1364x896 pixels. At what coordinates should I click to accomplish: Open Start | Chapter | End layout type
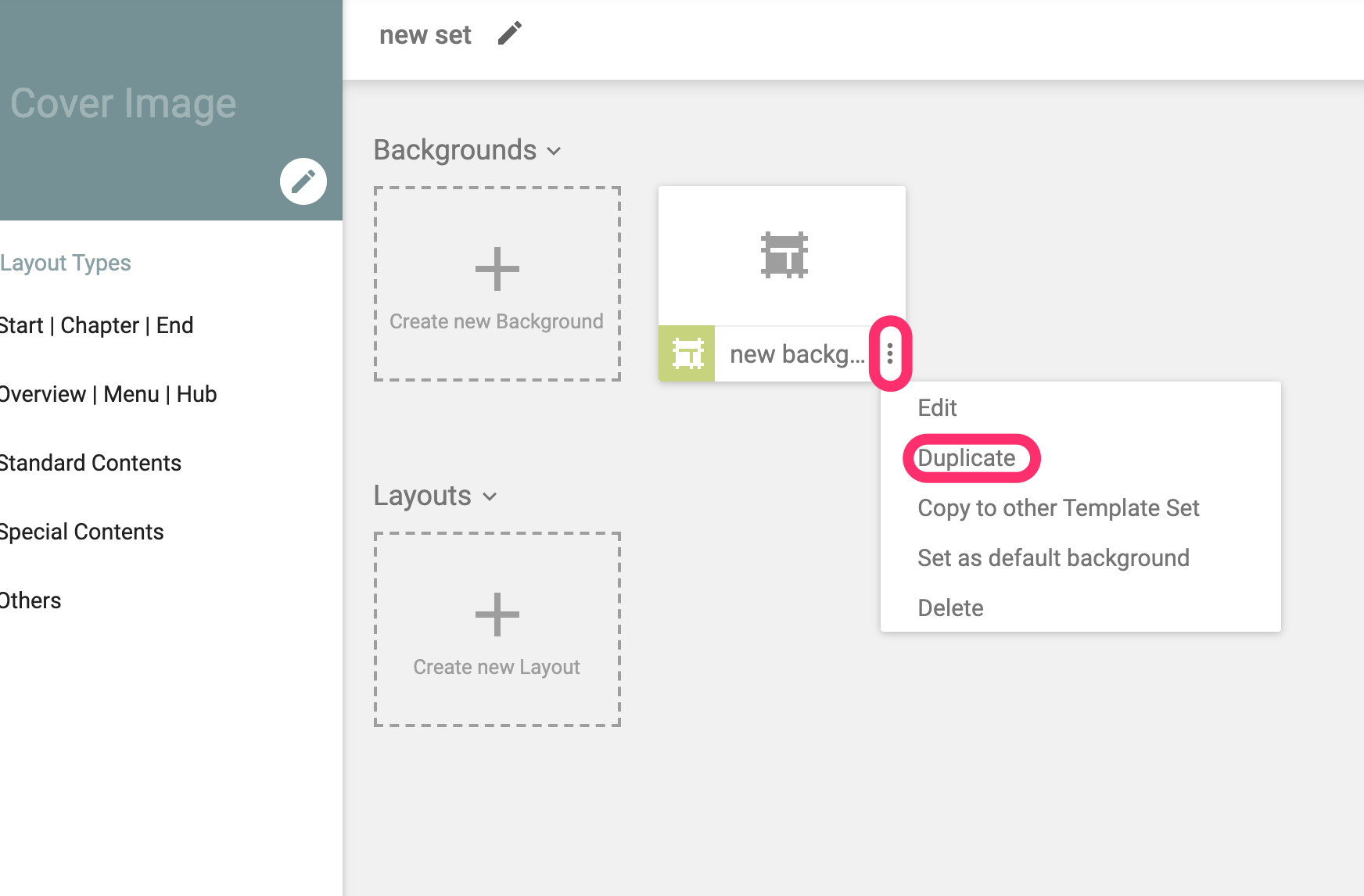pos(96,325)
